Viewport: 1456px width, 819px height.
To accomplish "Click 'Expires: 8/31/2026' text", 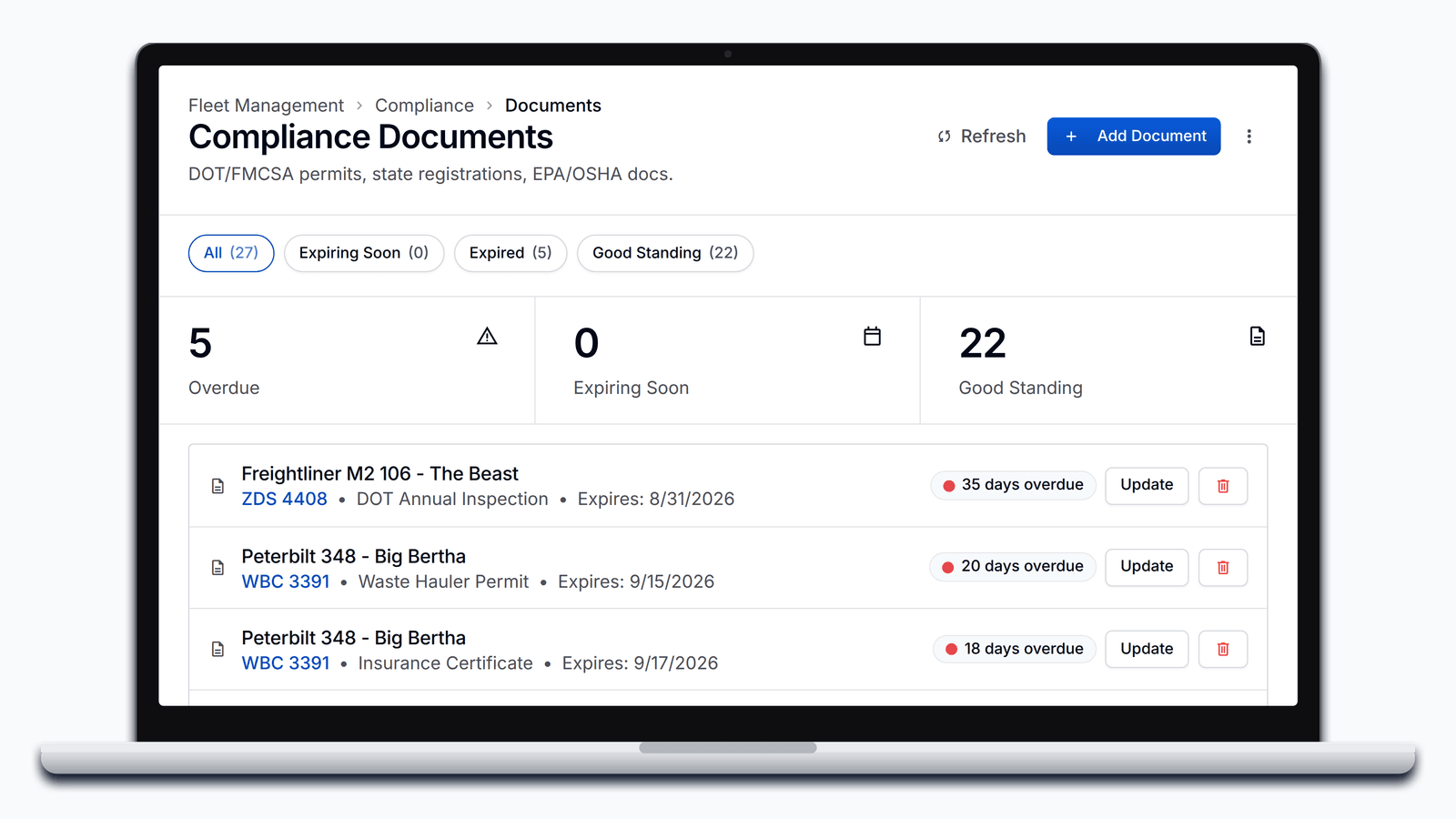I will 656,500.
